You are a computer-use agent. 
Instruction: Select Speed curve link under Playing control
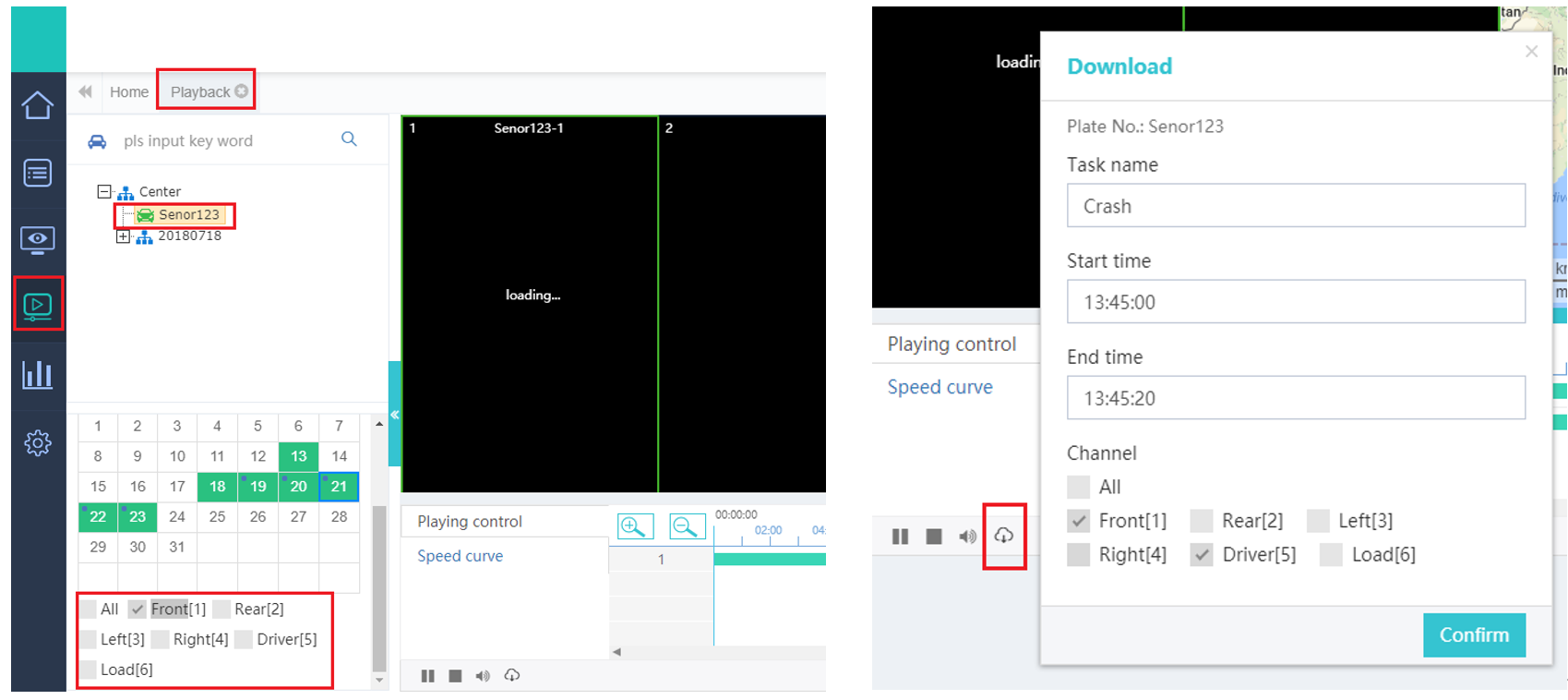point(460,556)
